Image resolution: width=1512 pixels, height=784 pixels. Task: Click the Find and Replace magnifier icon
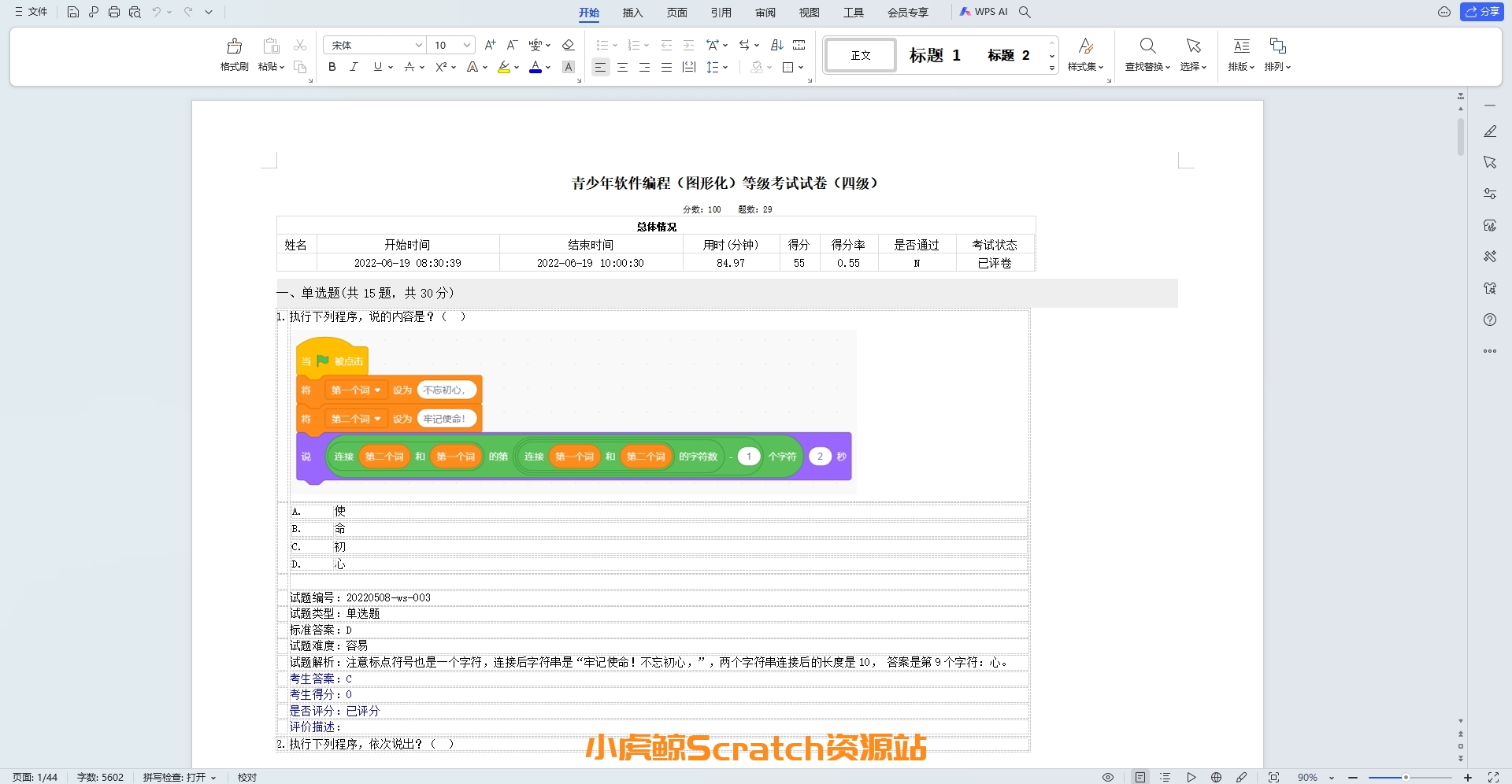[1147, 46]
